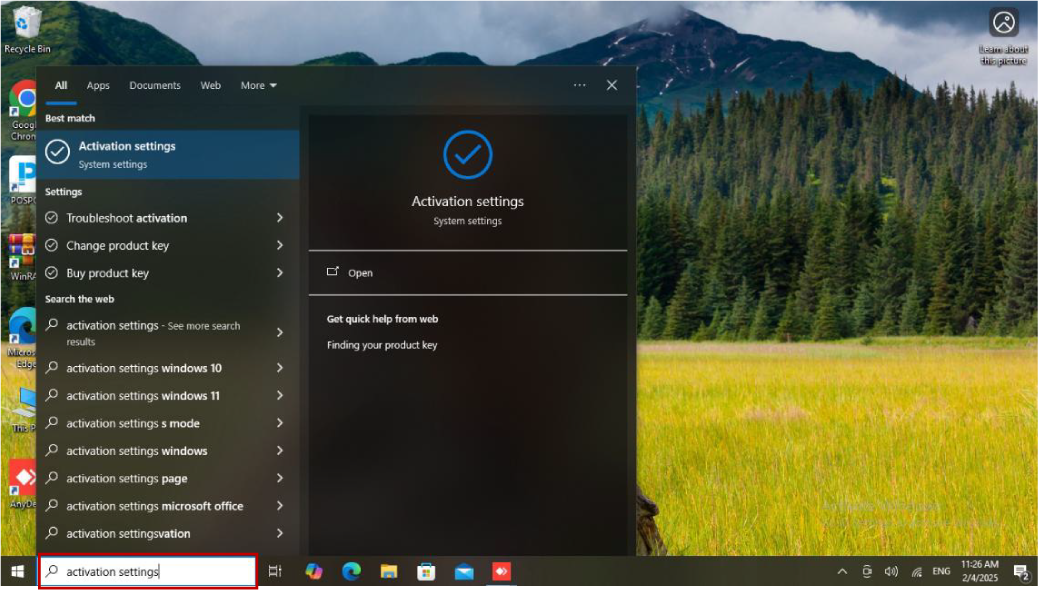This screenshot has width=1038, height=590.
Task: Open the notification center icon
Action: tap(1021, 572)
